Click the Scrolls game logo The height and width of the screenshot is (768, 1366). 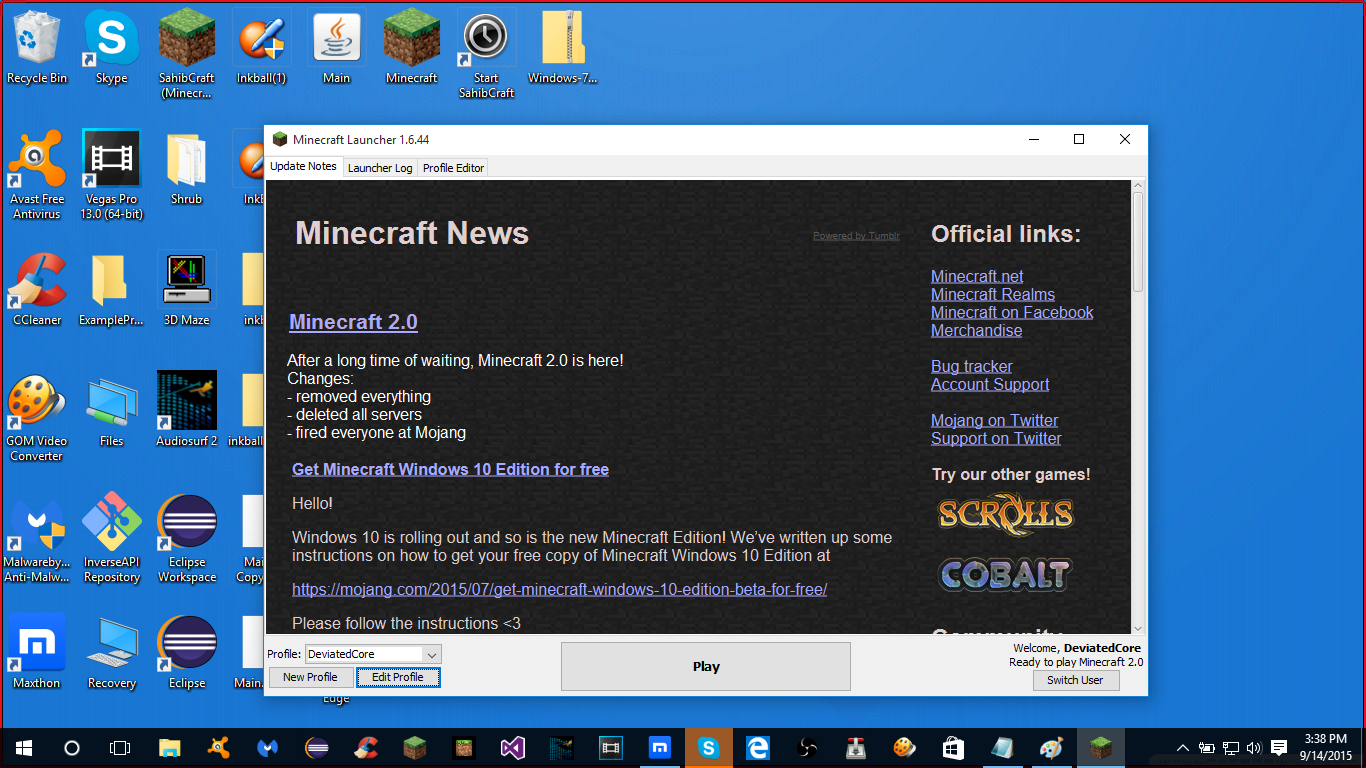(1004, 514)
